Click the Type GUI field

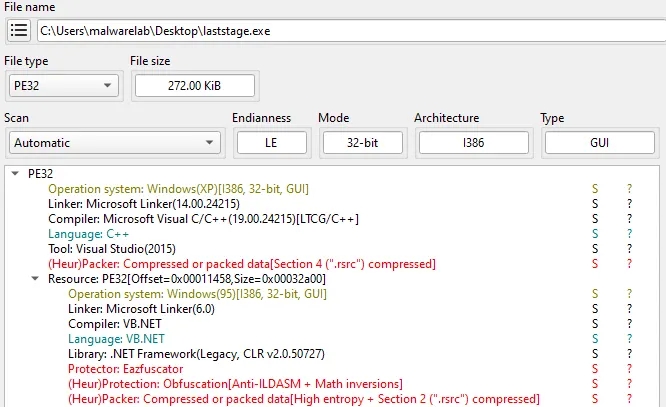click(600, 143)
